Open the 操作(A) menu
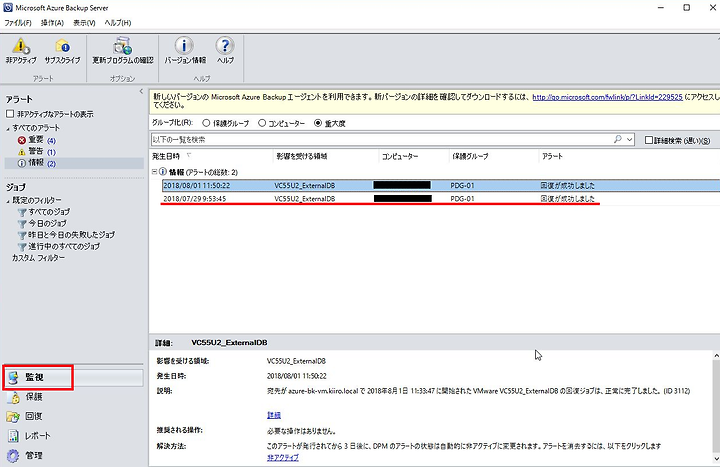The width and height of the screenshot is (720, 467). (x=52, y=23)
